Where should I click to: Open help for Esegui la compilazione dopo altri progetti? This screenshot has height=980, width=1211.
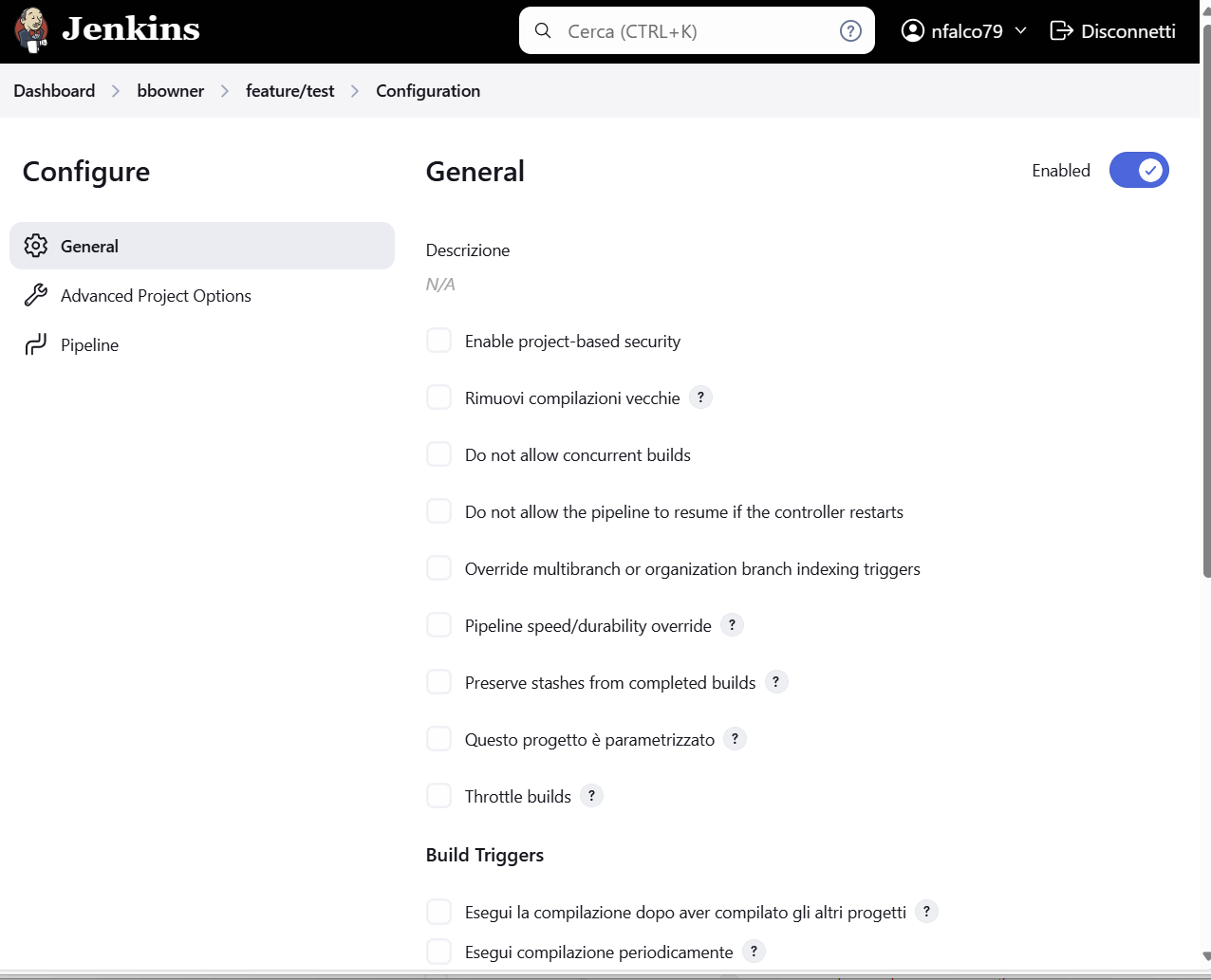[926, 912]
